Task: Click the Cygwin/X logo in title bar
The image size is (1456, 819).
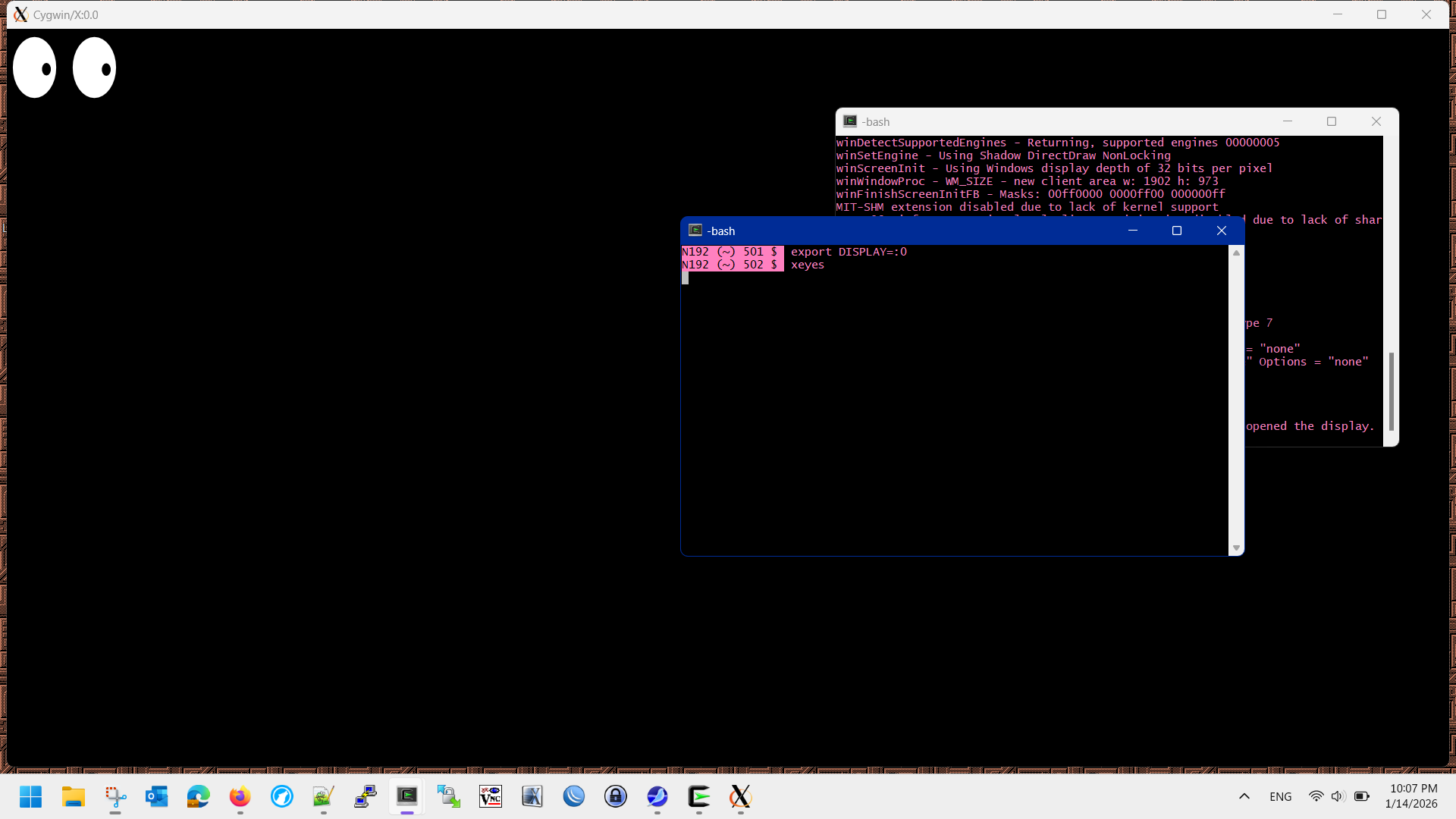Action: [20, 14]
